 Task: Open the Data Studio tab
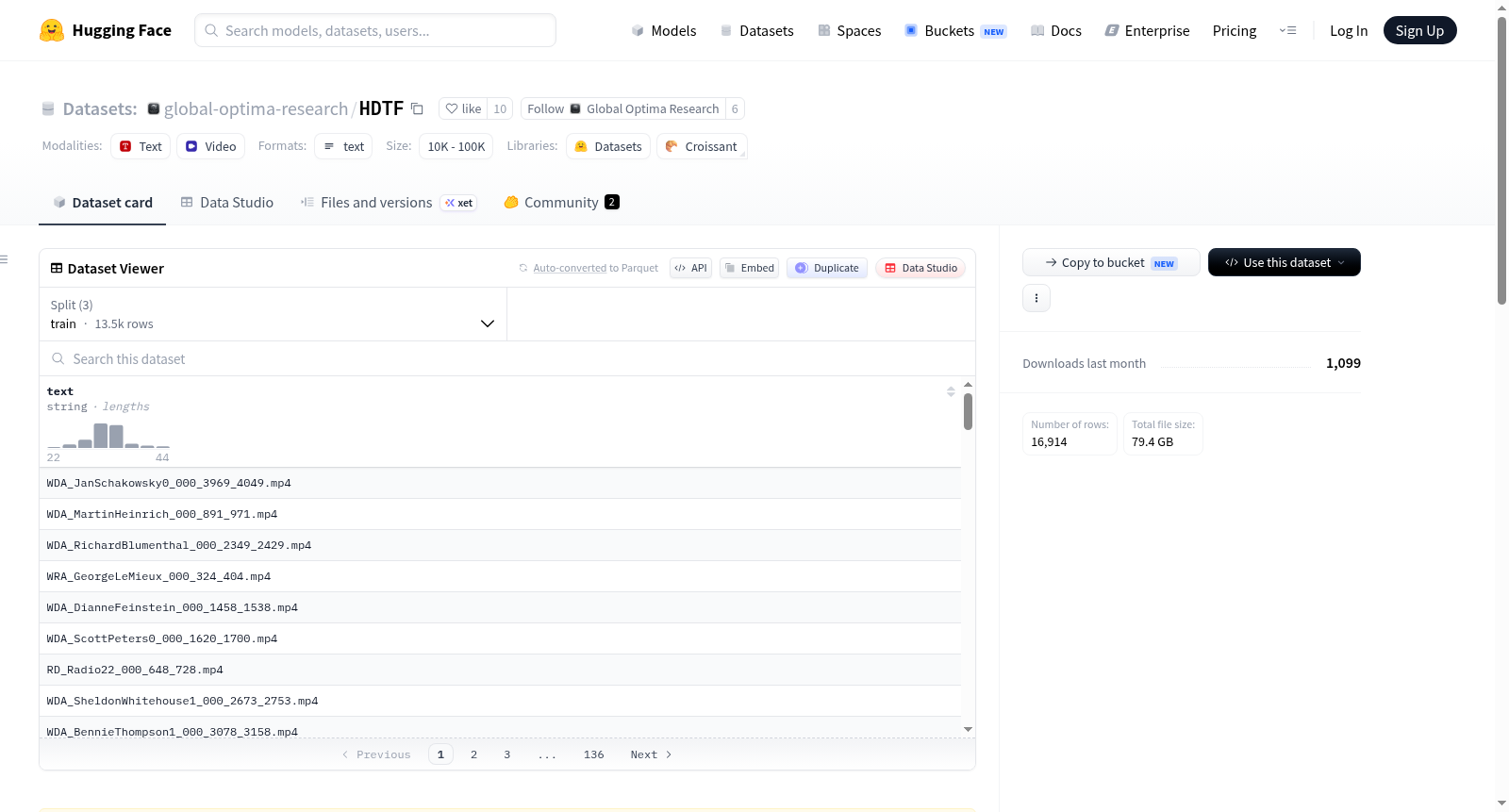click(227, 203)
